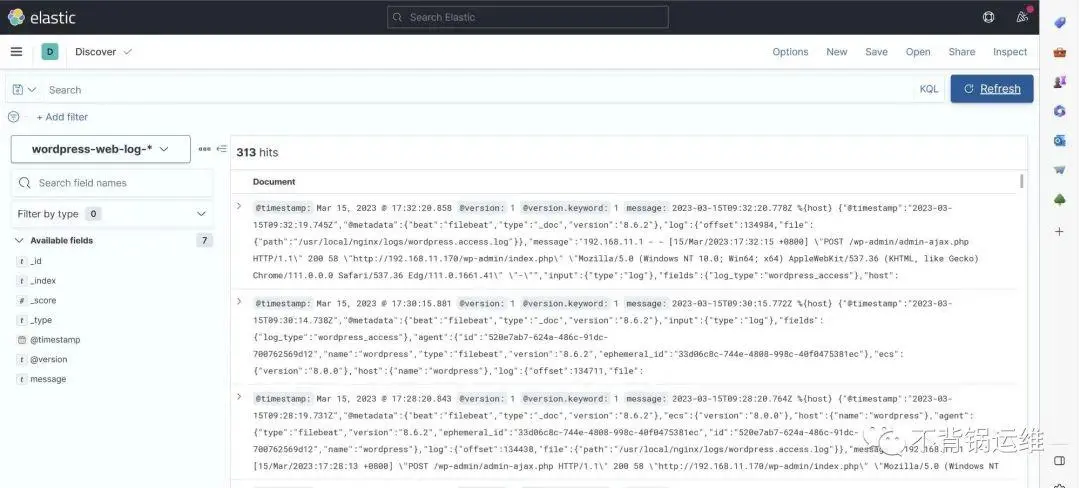Click Add filter link
Image resolution: width=1080 pixels, height=488 pixels.
coord(62,117)
